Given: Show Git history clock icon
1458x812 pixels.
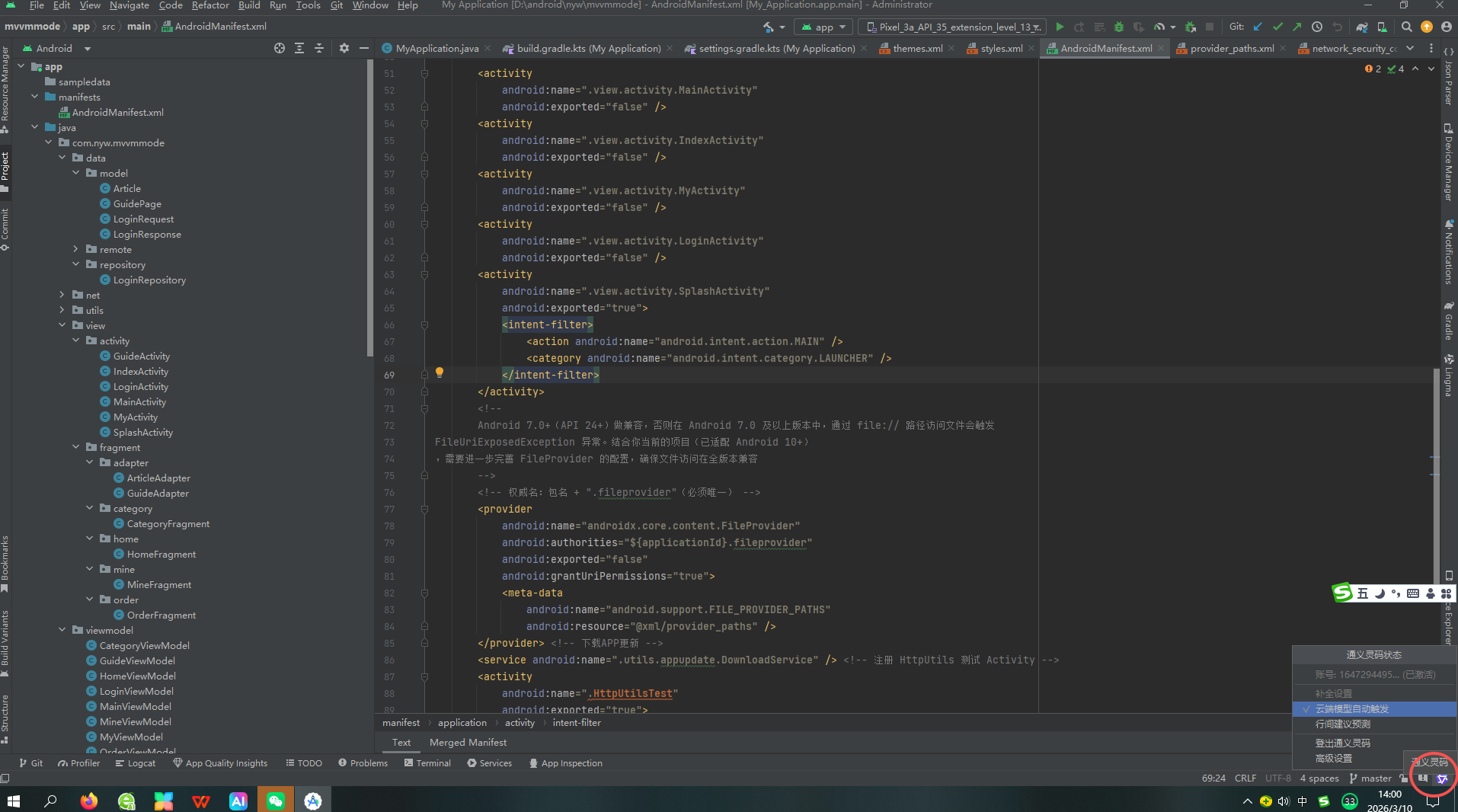Looking at the screenshot, I should [1317, 27].
